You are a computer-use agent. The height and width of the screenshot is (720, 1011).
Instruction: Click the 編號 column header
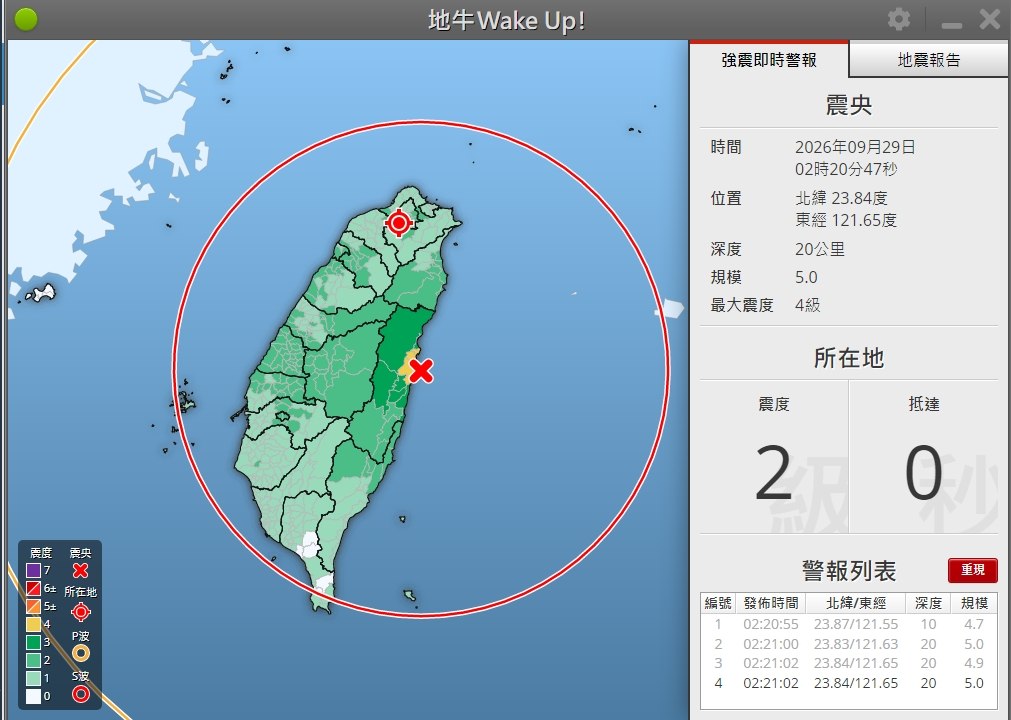click(718, 603)
